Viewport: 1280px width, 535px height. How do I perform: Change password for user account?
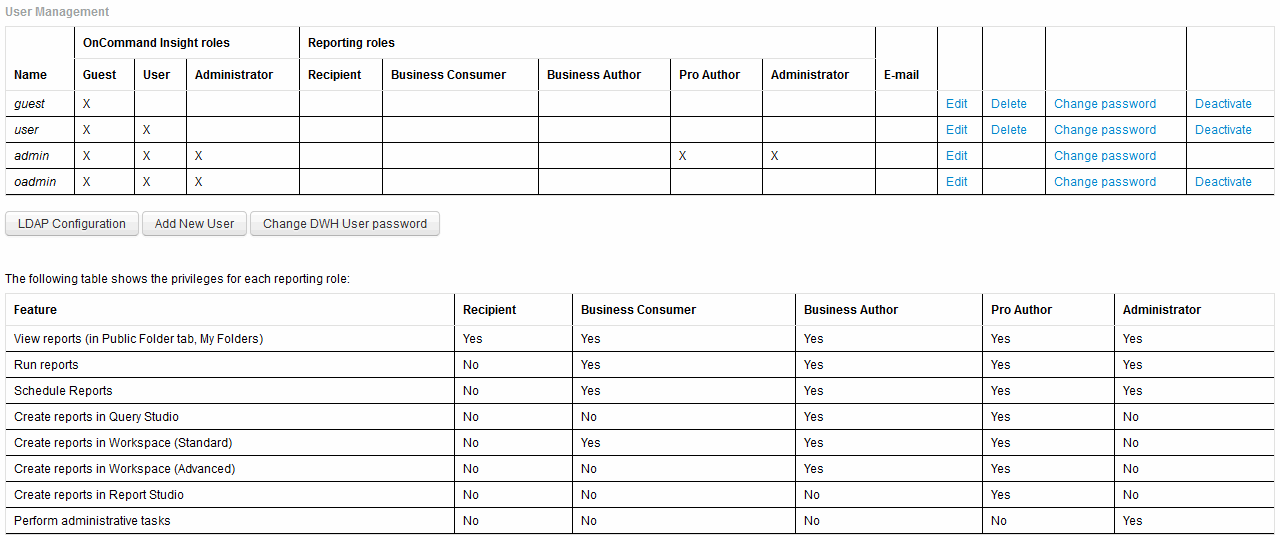1104,130
